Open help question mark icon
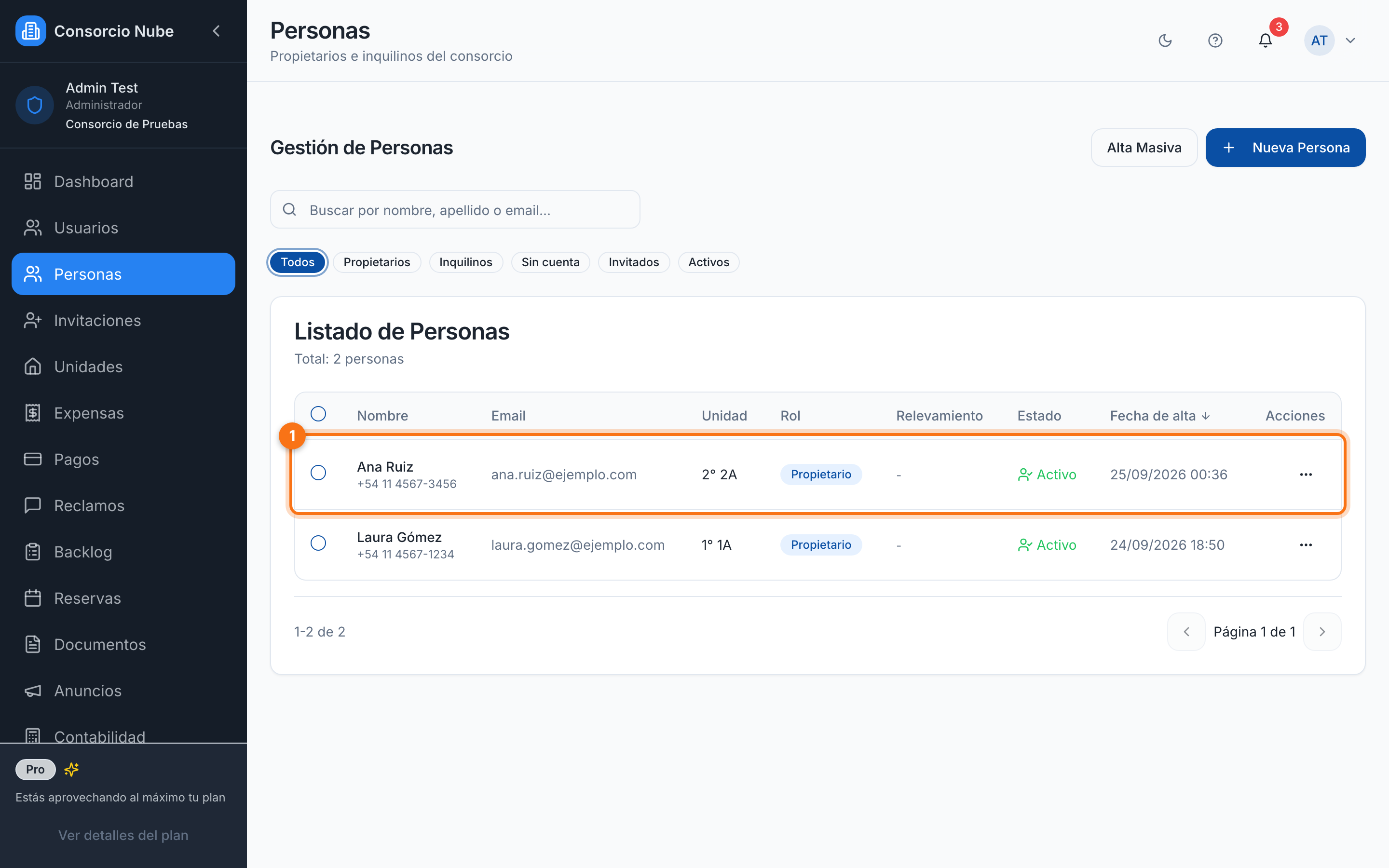The width and height of the screenshot is (1389, 868). point(1215,40)
